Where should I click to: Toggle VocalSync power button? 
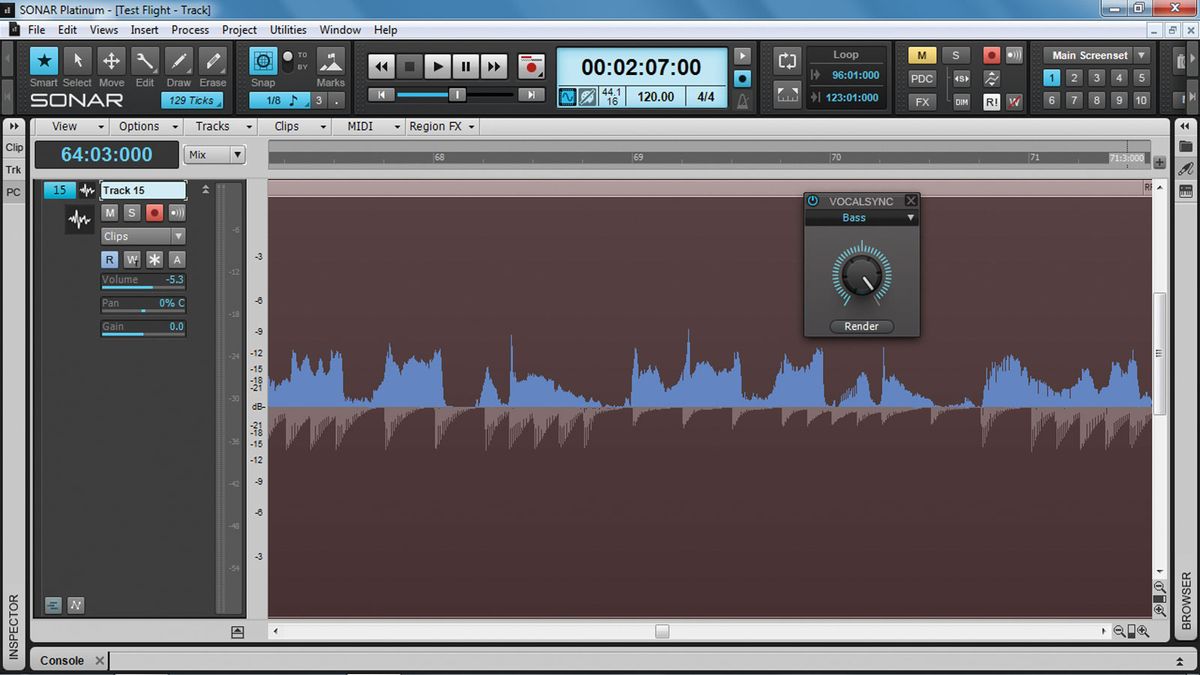(813, 201)
